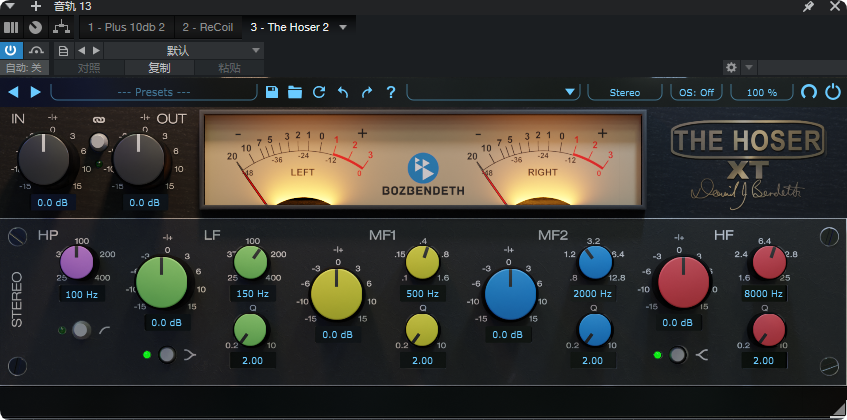Click the IN 0.0 dB value field
Image resolution: width=847 pixels, height=420 pixels.
point(52,203)
